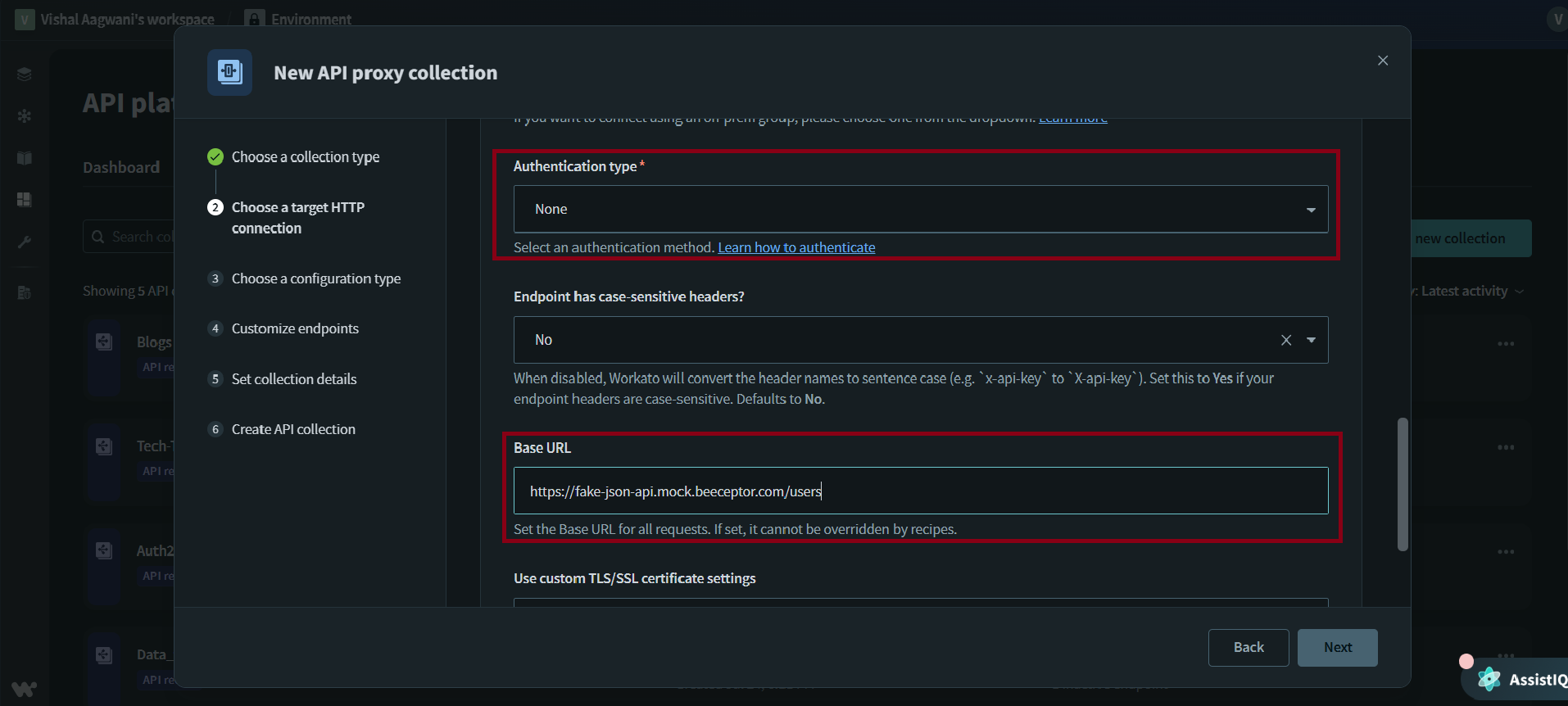Click the Blogs collection icon

coord(104,342)
